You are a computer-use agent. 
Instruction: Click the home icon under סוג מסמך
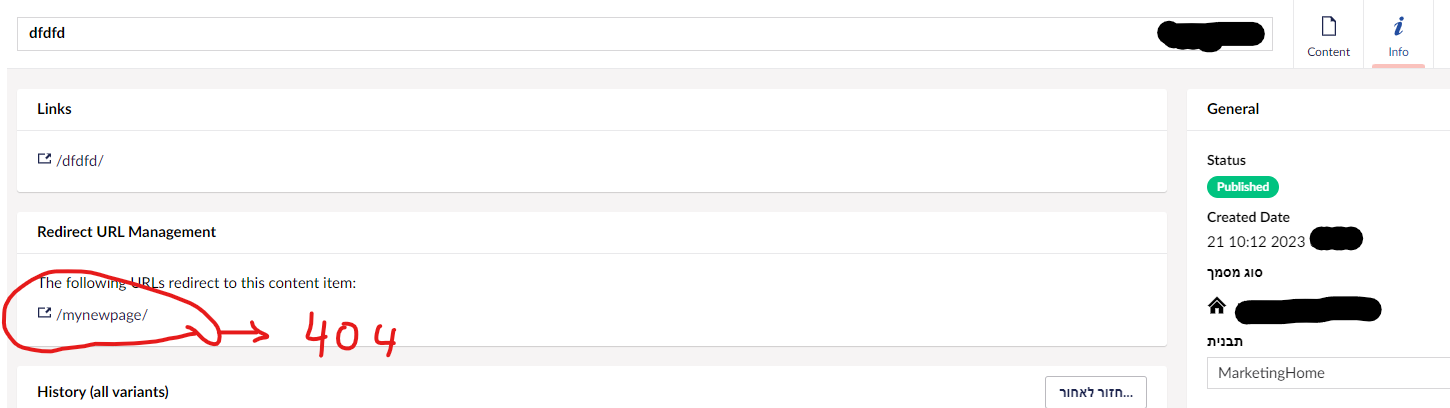[x=1217, y=306]
